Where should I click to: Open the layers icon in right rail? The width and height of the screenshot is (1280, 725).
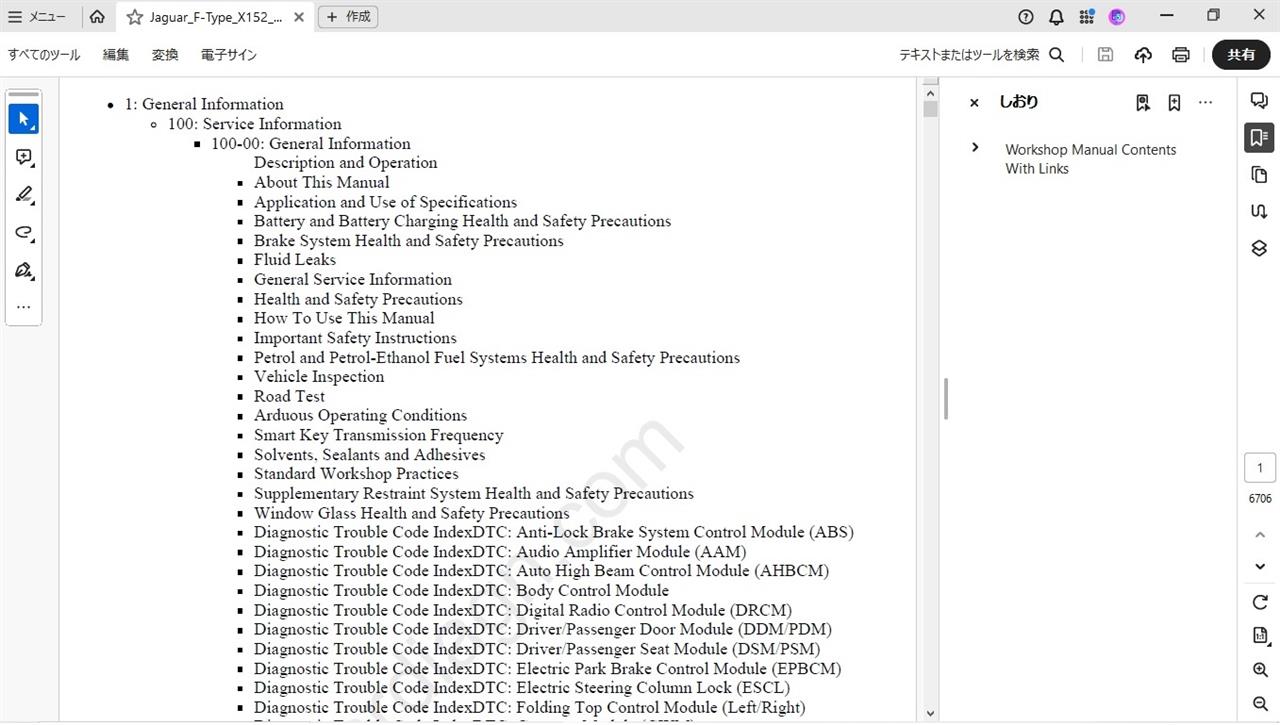pos(1259,248)
